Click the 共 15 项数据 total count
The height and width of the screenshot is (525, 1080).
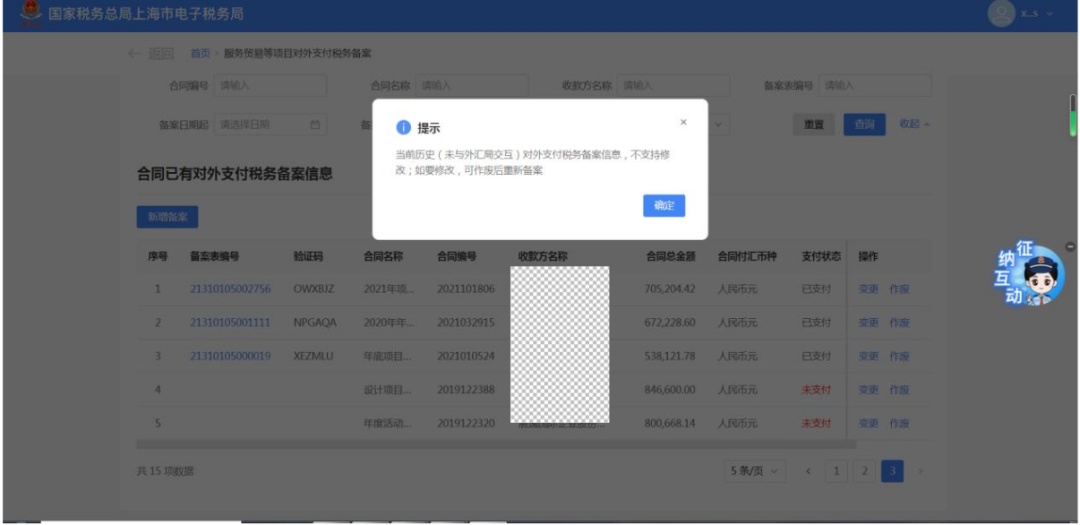(x=165, y=471)
